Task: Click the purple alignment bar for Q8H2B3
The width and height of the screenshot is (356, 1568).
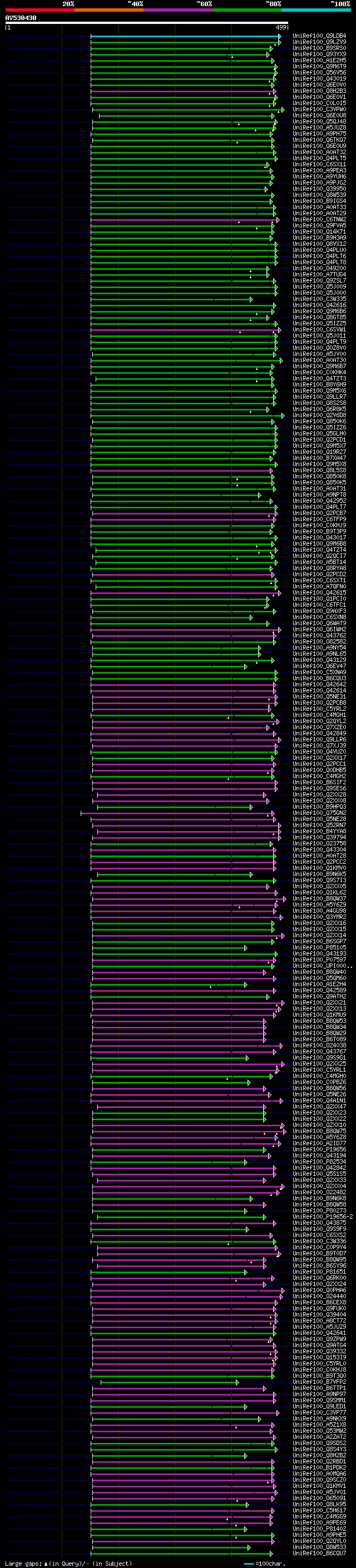Action: (182, 91)
